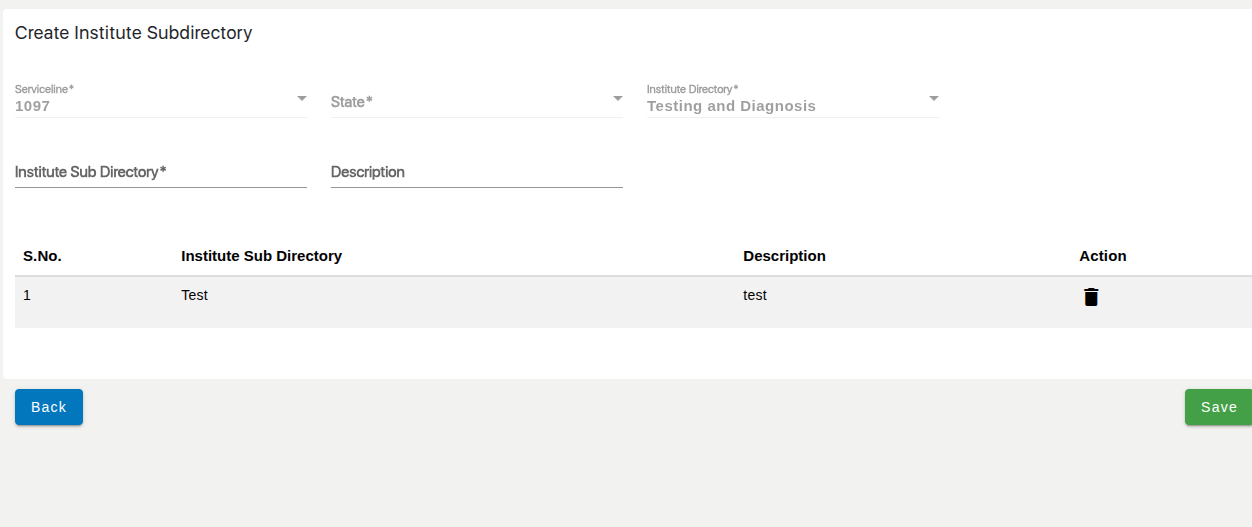
Task: Expand the Institute Directory dropdown arrow
Action: [x=933, y=99]
